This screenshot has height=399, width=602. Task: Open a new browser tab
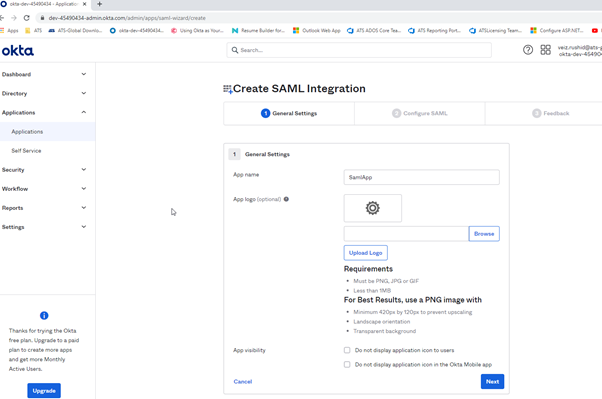99,4
